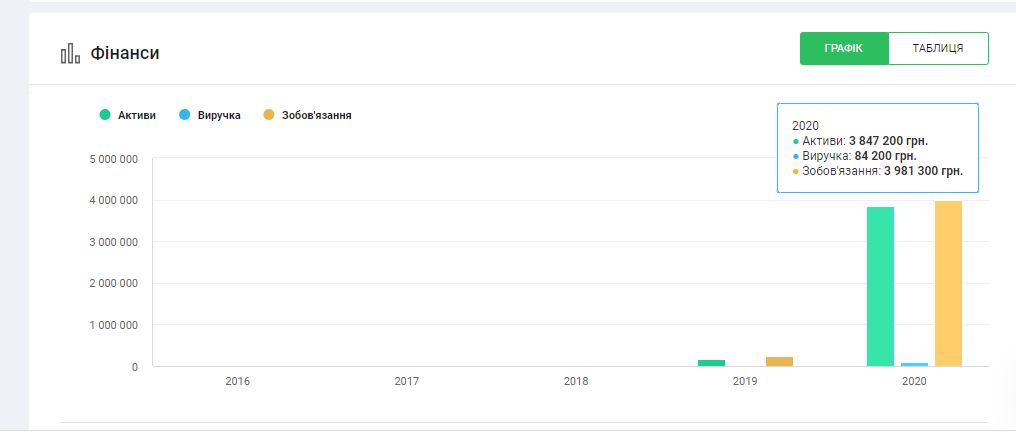Viewport: 1016px width, 437px height.
Task: Switch to the ГРАФІК tab
Action: tap(844, 48)
